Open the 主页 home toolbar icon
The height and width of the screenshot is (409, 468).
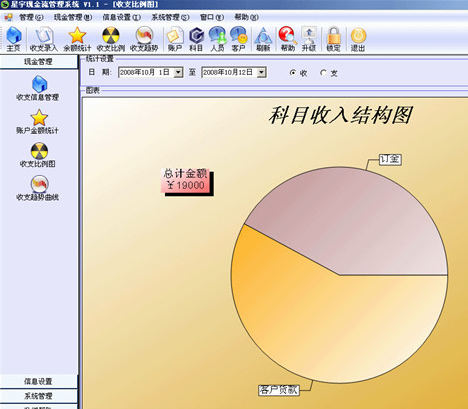[x=14, y=39]
